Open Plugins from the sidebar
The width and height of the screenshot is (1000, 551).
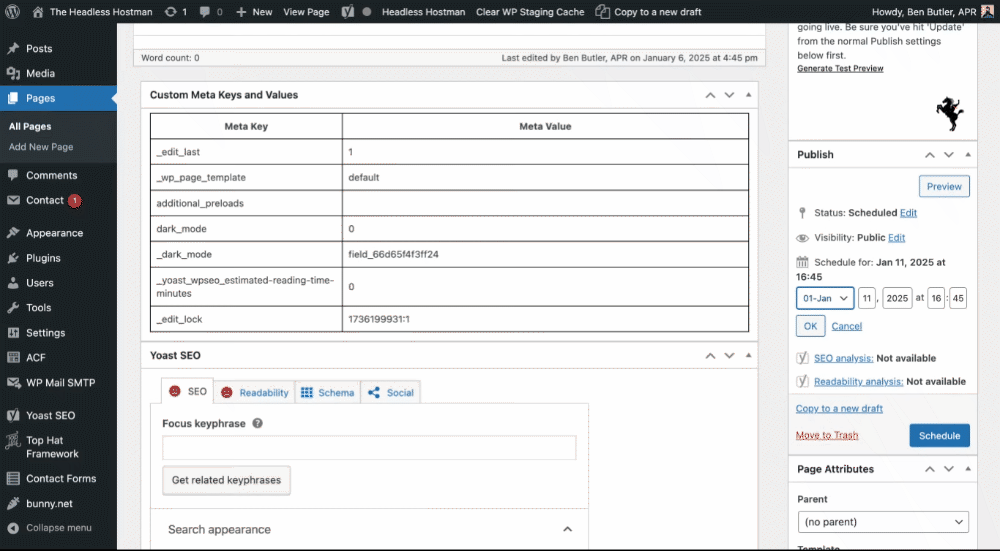click(x=43, y=258)
